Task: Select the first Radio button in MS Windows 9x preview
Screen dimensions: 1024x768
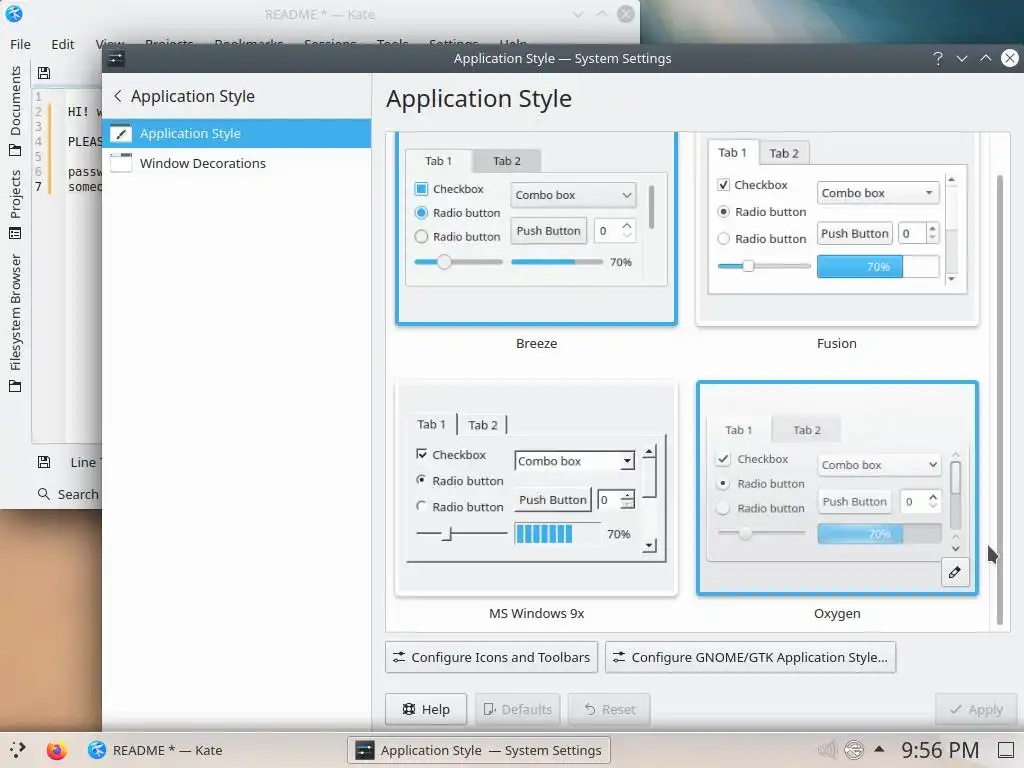Action: point(421,480)
